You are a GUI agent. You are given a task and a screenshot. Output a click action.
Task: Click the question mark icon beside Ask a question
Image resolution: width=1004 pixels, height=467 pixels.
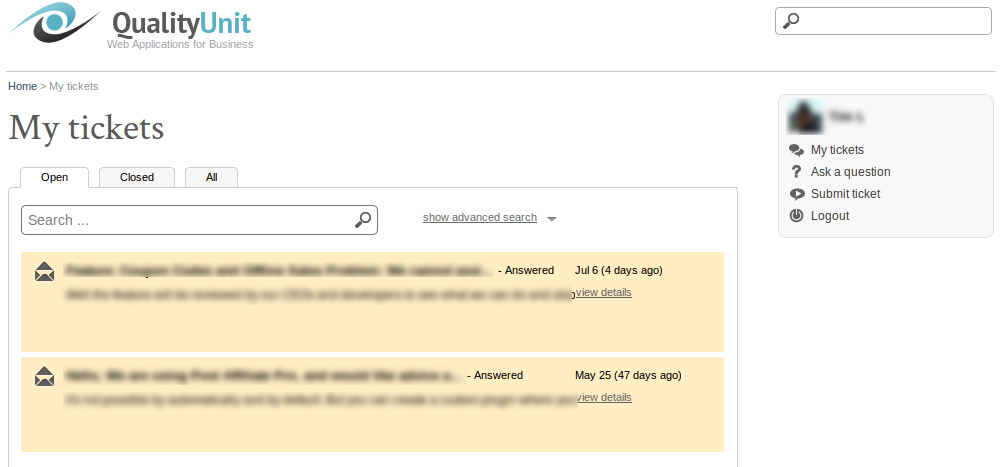(796, 172)
